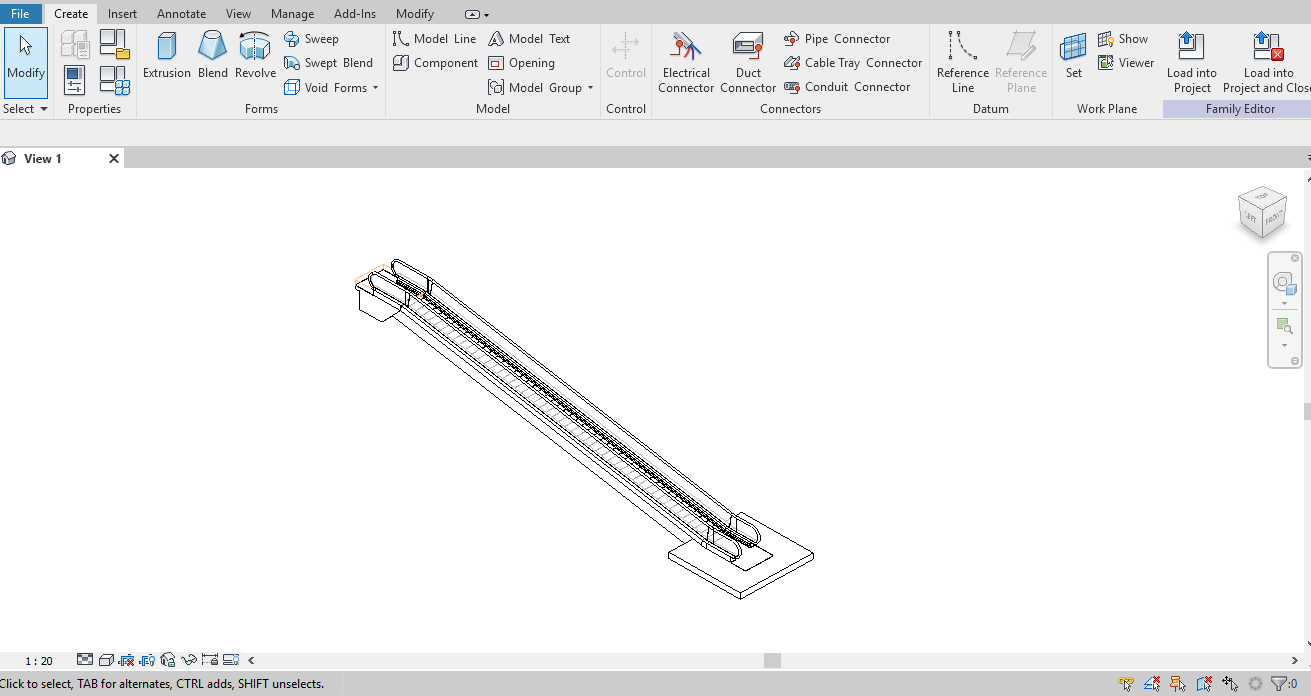This screenshot has width=1311, height=696.
Task: Change the detail level icon
Action: pyautogui.click(x=85, y=660)
